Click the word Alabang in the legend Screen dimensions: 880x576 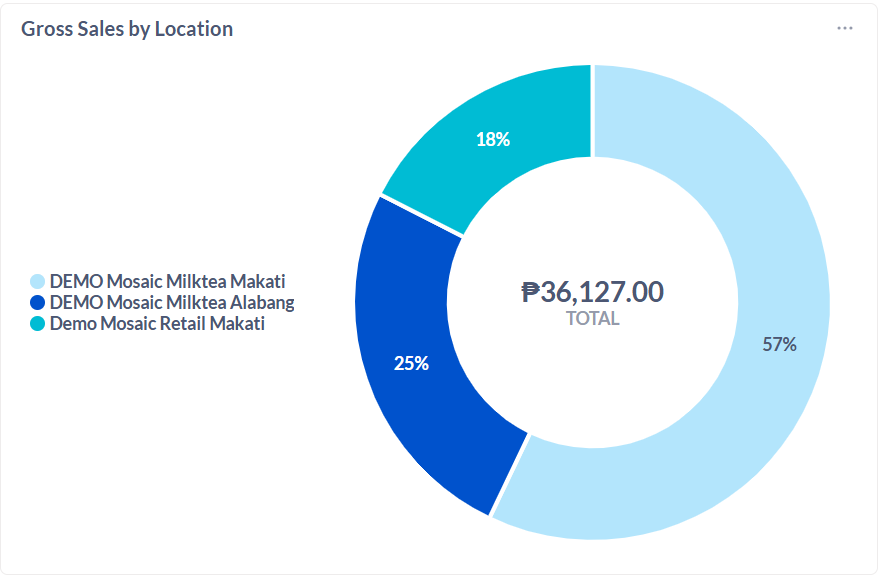click(x=261, y=302)
